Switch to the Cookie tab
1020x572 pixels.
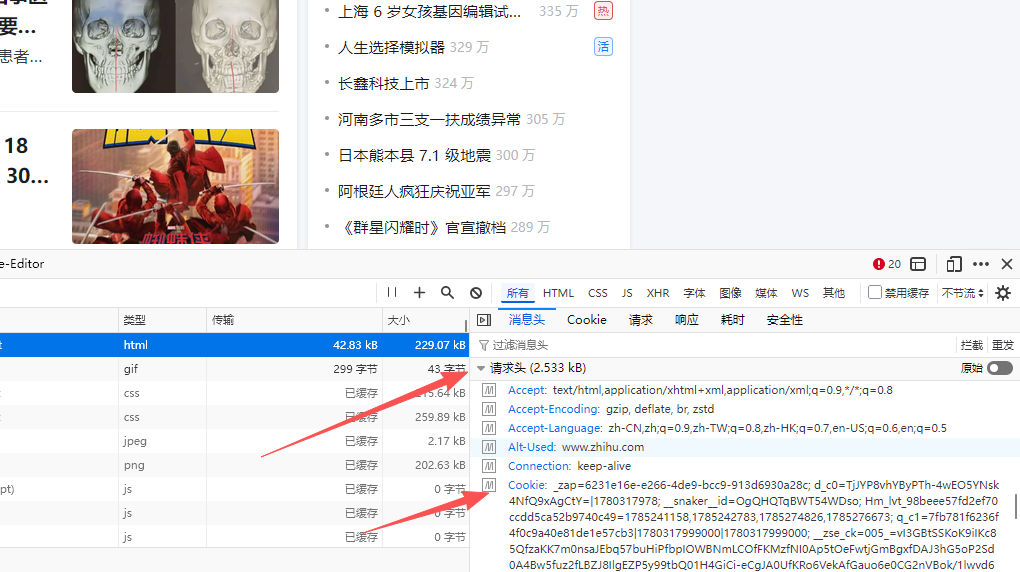tap(587, 320)
